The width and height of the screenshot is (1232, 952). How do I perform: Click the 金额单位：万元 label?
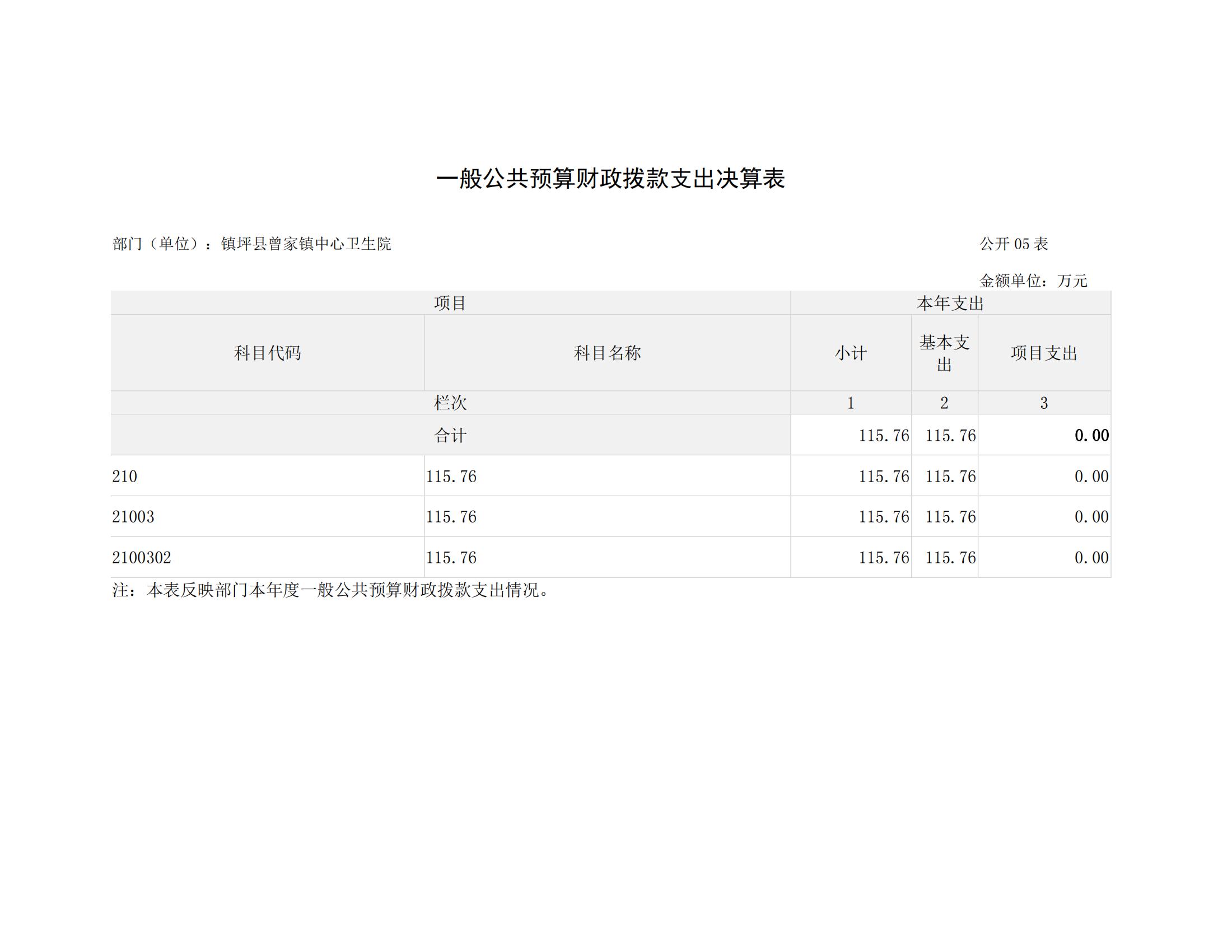coord(1033,281)
